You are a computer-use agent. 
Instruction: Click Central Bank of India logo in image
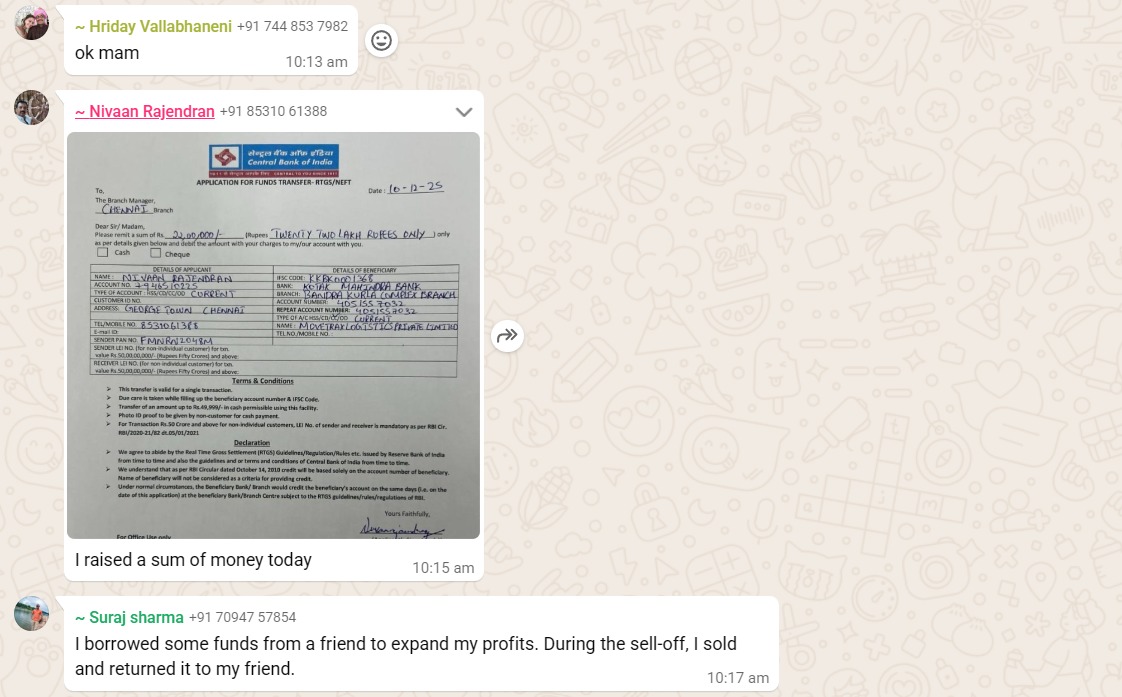coord(273,161)
